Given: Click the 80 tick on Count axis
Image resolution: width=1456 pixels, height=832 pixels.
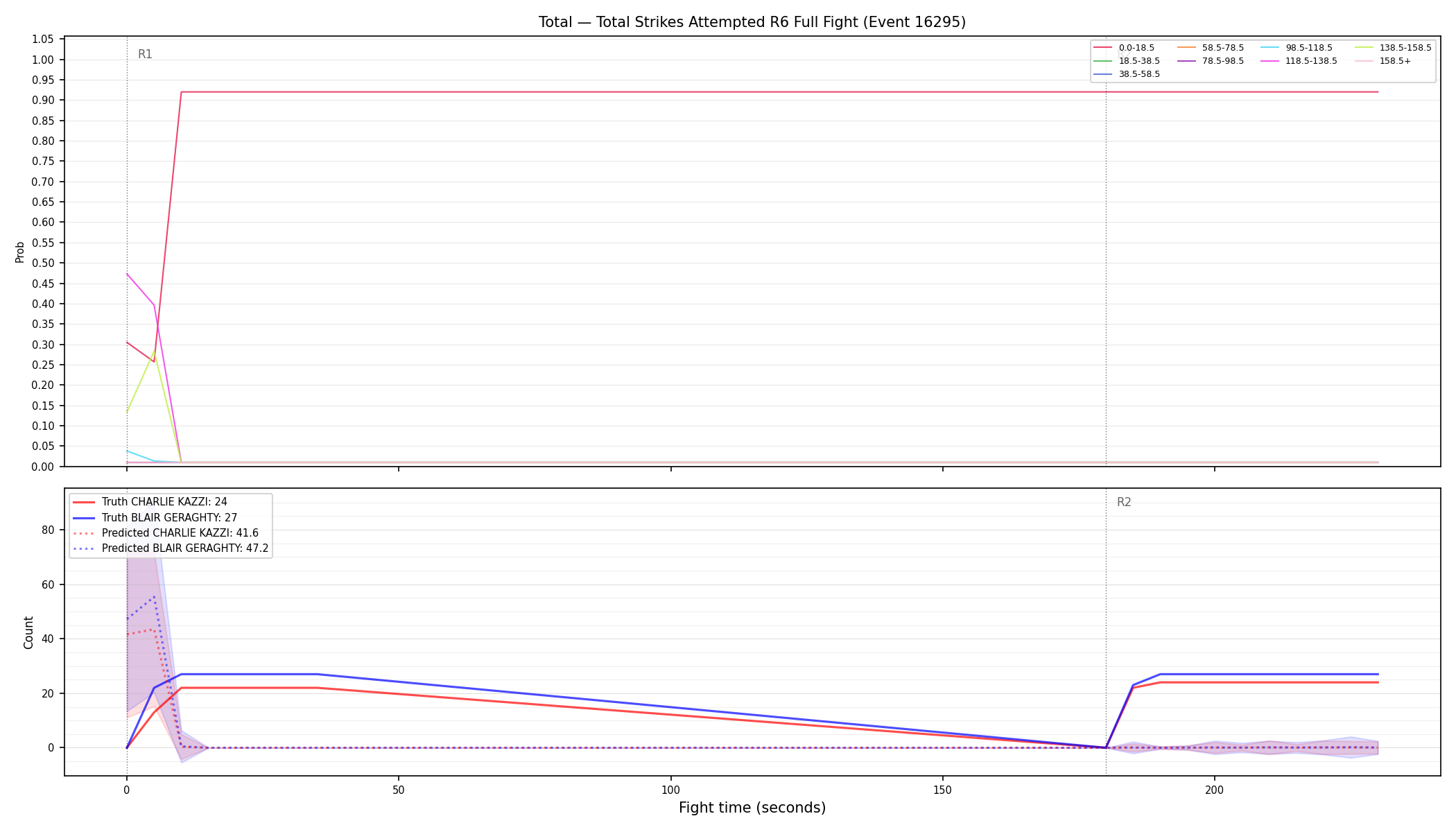Looking at the screenshot, I should click(48, 530).
